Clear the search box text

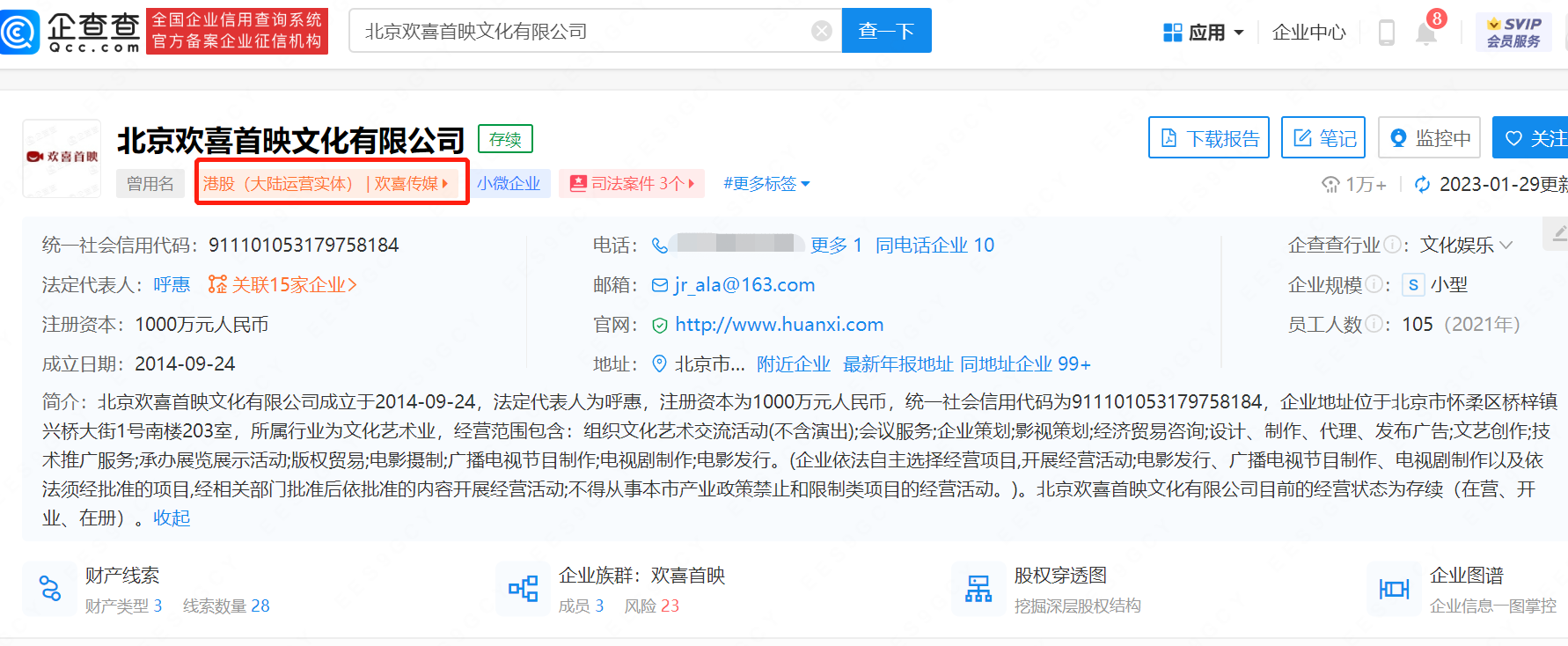(x=821, y=32)
